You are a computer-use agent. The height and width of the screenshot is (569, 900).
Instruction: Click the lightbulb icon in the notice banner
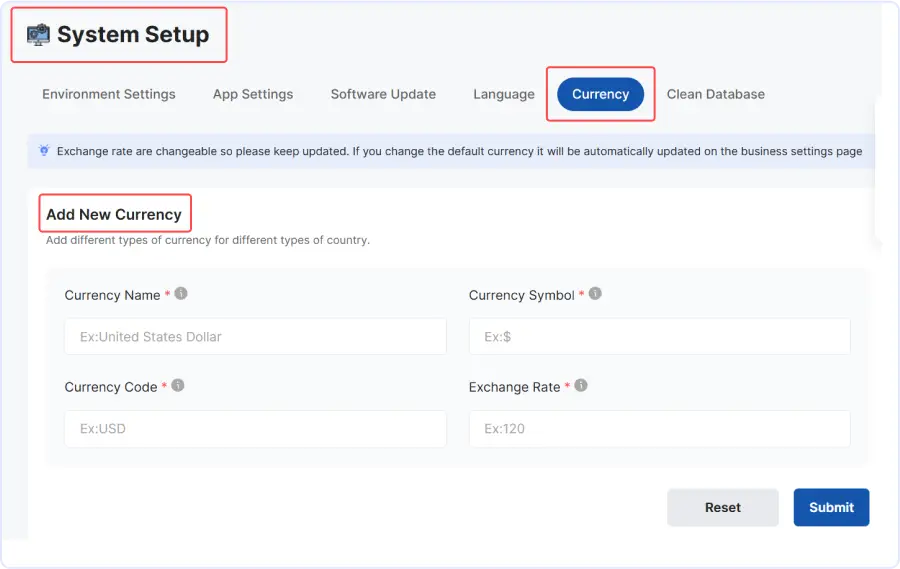[x=44, y=151]
